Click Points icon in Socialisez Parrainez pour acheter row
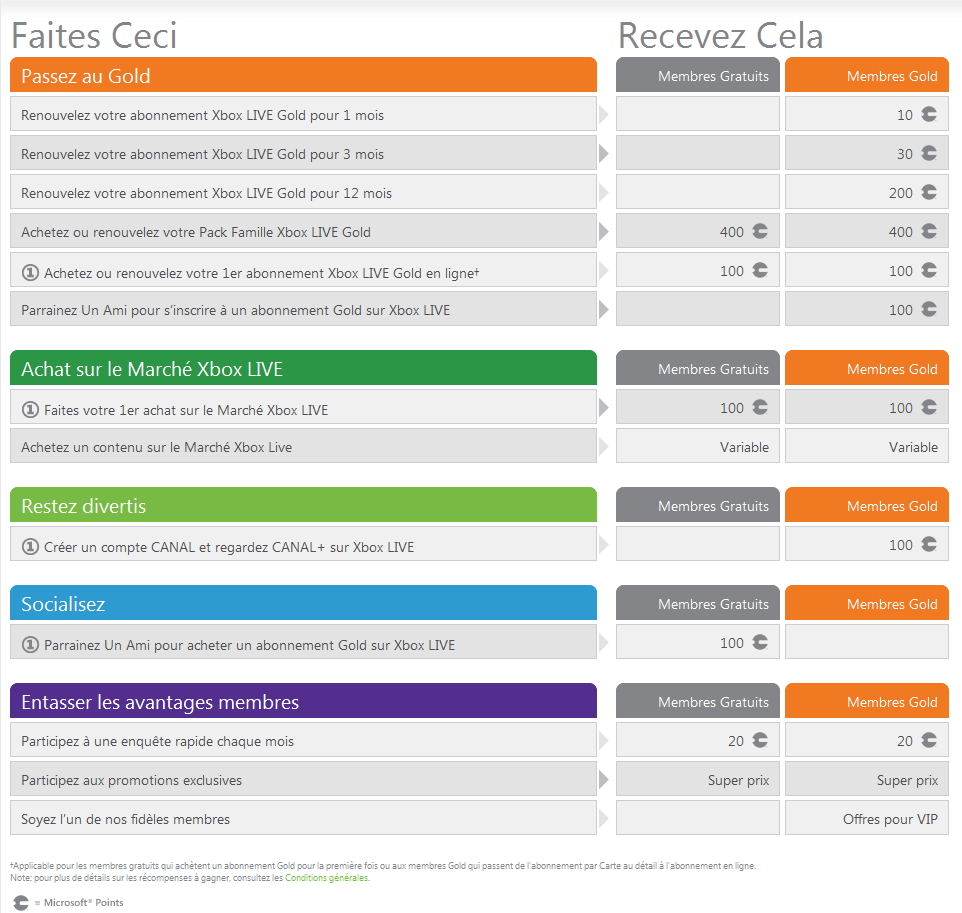The width and height of the screenshot is (962, 913). (x=760, y=642)
